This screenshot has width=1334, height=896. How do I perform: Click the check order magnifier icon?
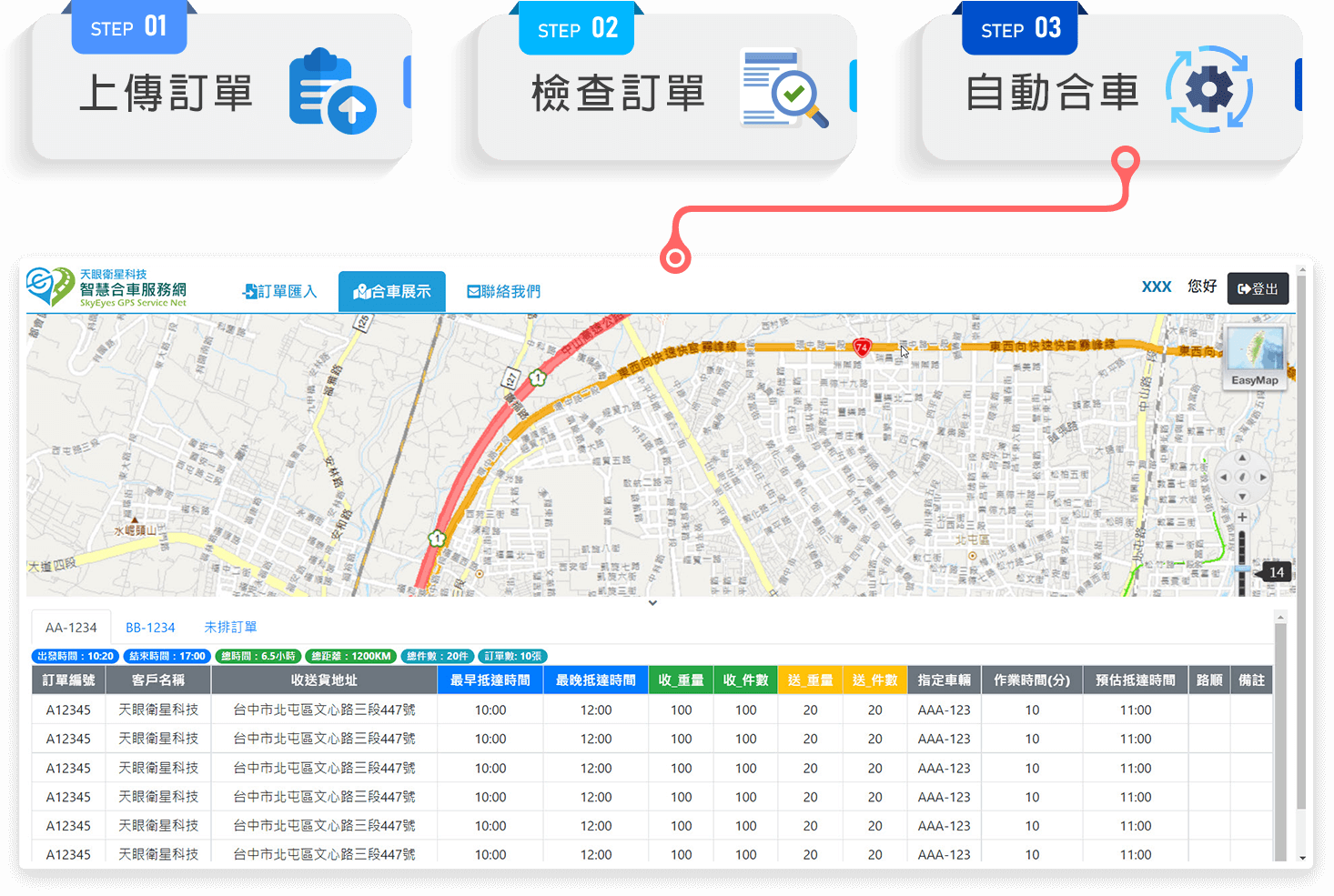pyautogui.click(x=783, y=88)
